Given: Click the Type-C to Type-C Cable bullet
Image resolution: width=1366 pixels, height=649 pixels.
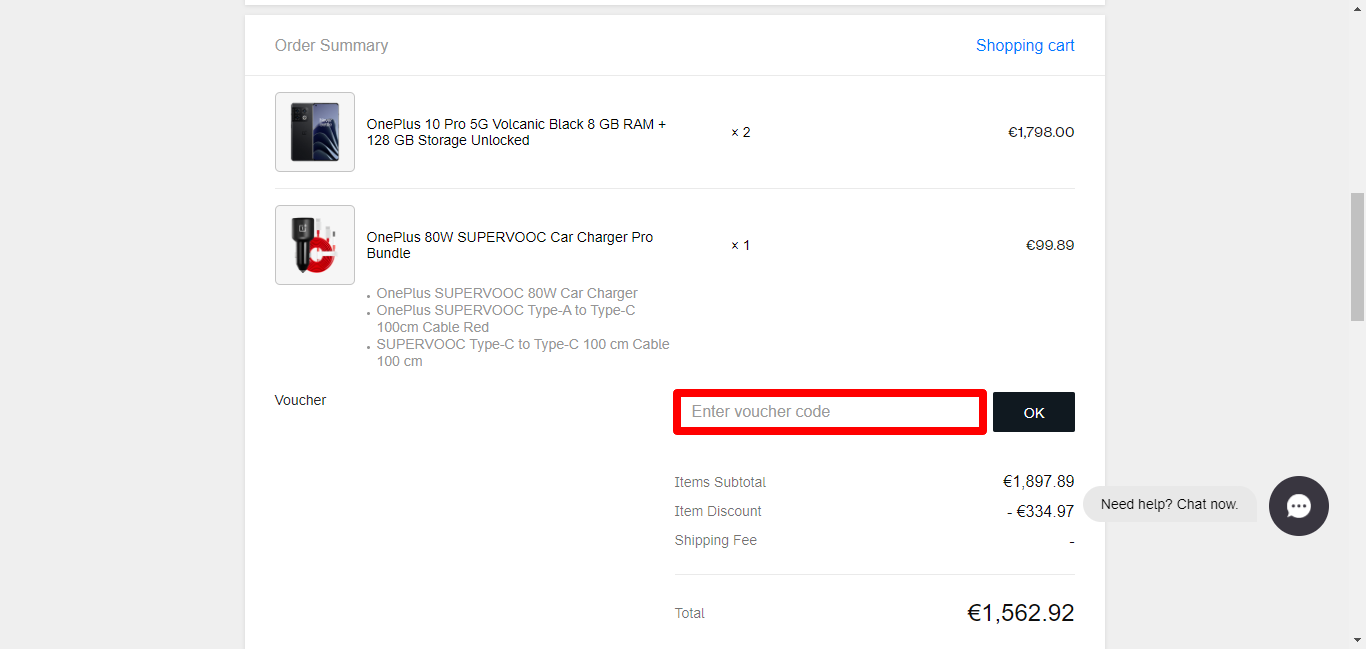Looking at the screenshot, I should point(522,353).
